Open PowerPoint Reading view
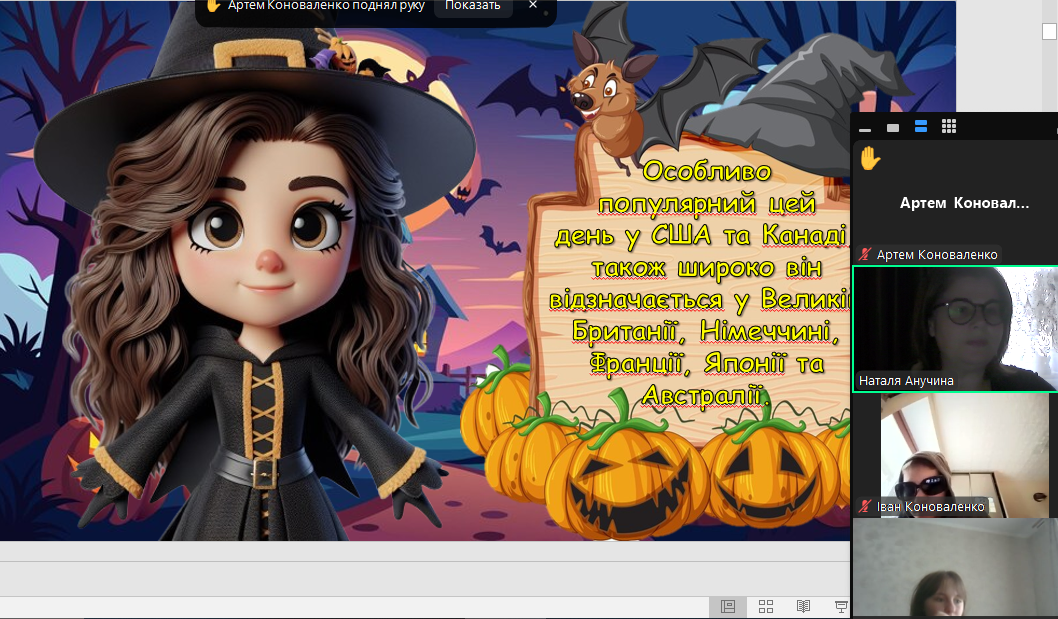 803,606
